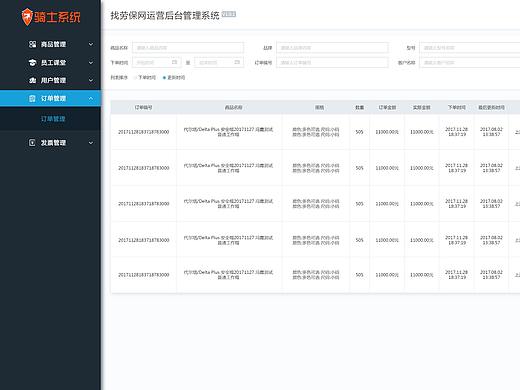
Task: Focus the 订单编号 filter input field
Action: [x=332, y=62]
